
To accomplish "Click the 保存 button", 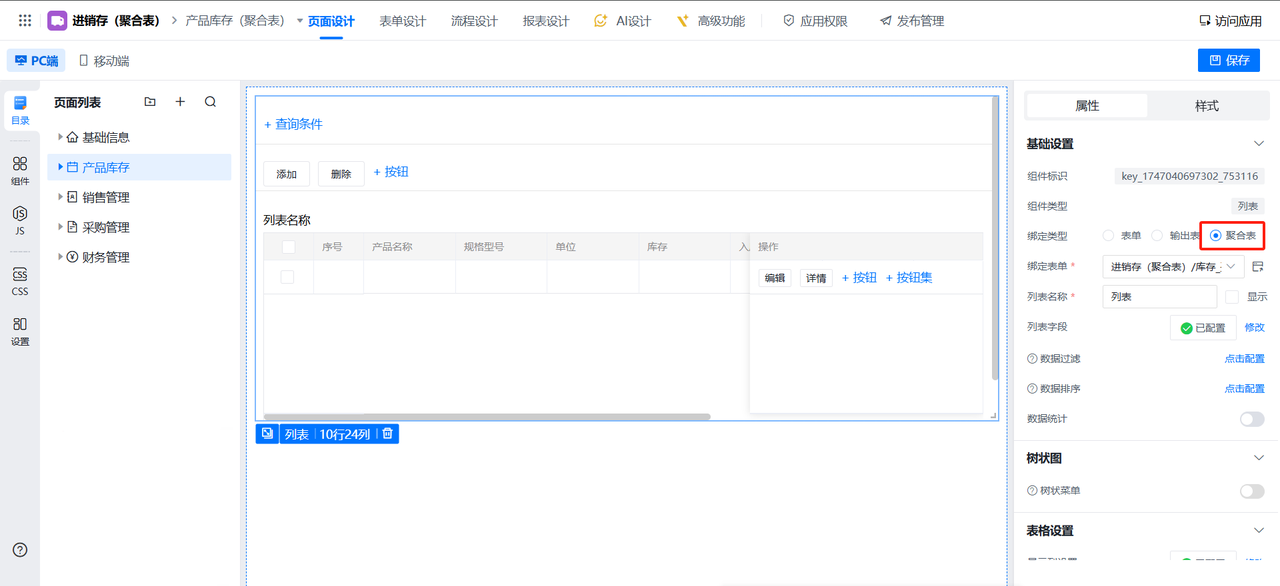I will click(1228, 60).
